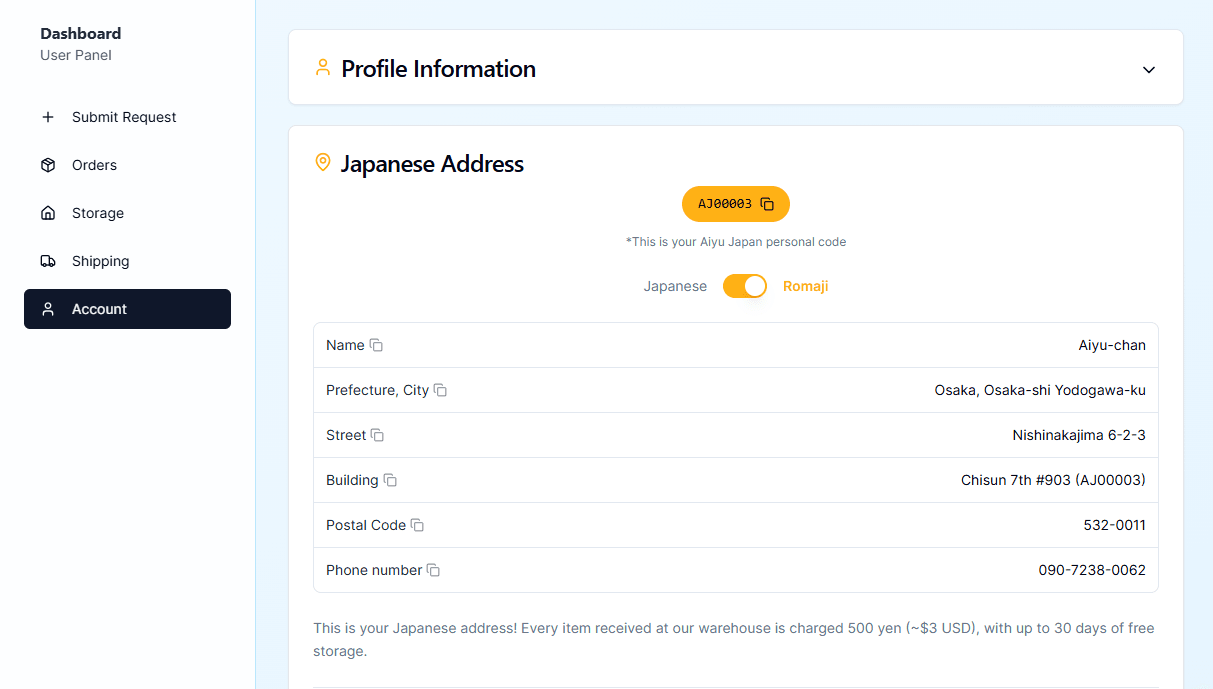Screen dimensions: 1213x689
Task: Select the Orders box icon in sidebar
Action: [x=48, y=165]
